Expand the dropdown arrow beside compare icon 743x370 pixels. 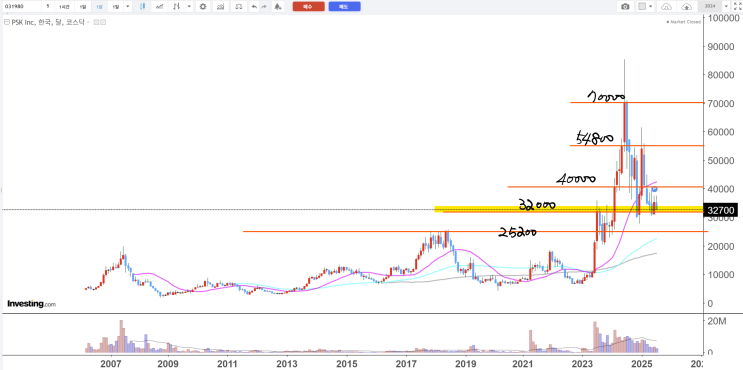pos(189,7)
